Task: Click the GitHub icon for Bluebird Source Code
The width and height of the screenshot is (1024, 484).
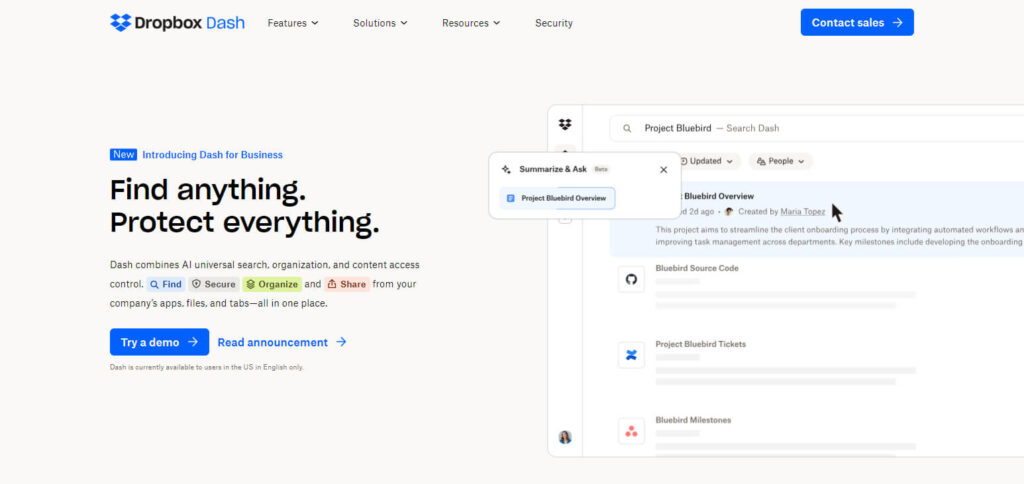Action: [x=631, y=280]
